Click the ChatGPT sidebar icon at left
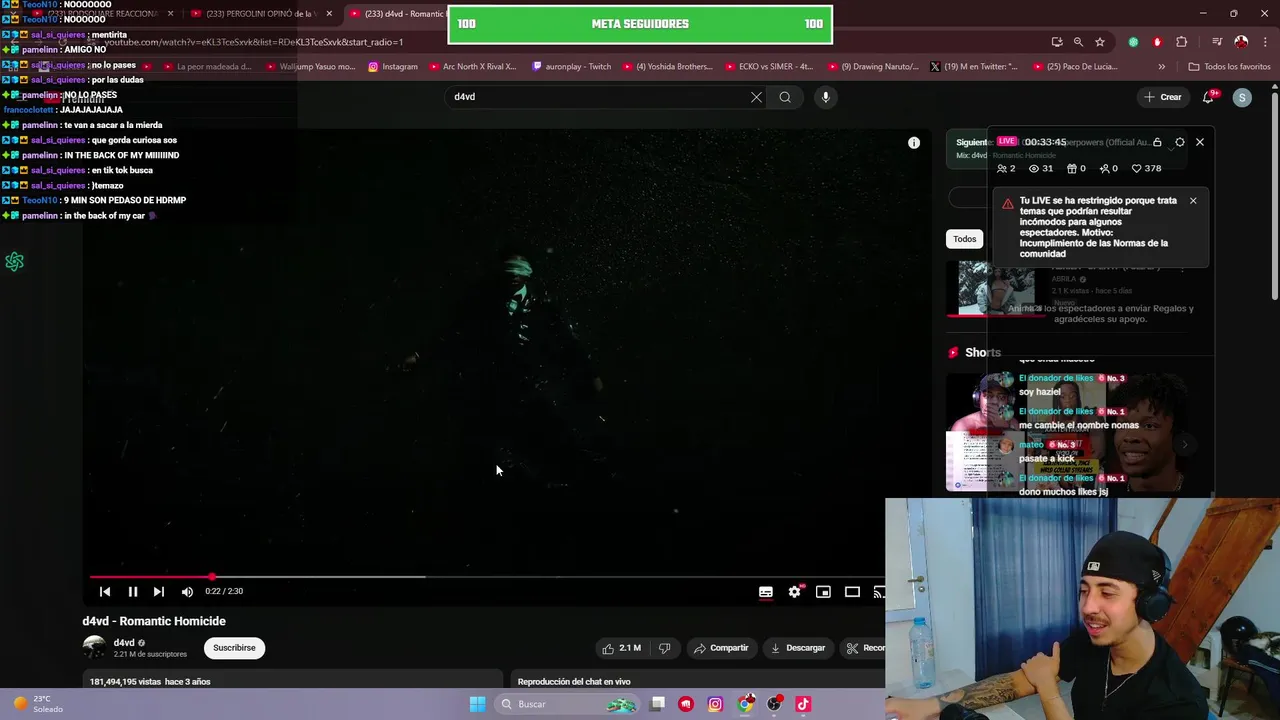Image resolution: width=1280 pixels, height=720 pixels. click(x=14, y=262)
